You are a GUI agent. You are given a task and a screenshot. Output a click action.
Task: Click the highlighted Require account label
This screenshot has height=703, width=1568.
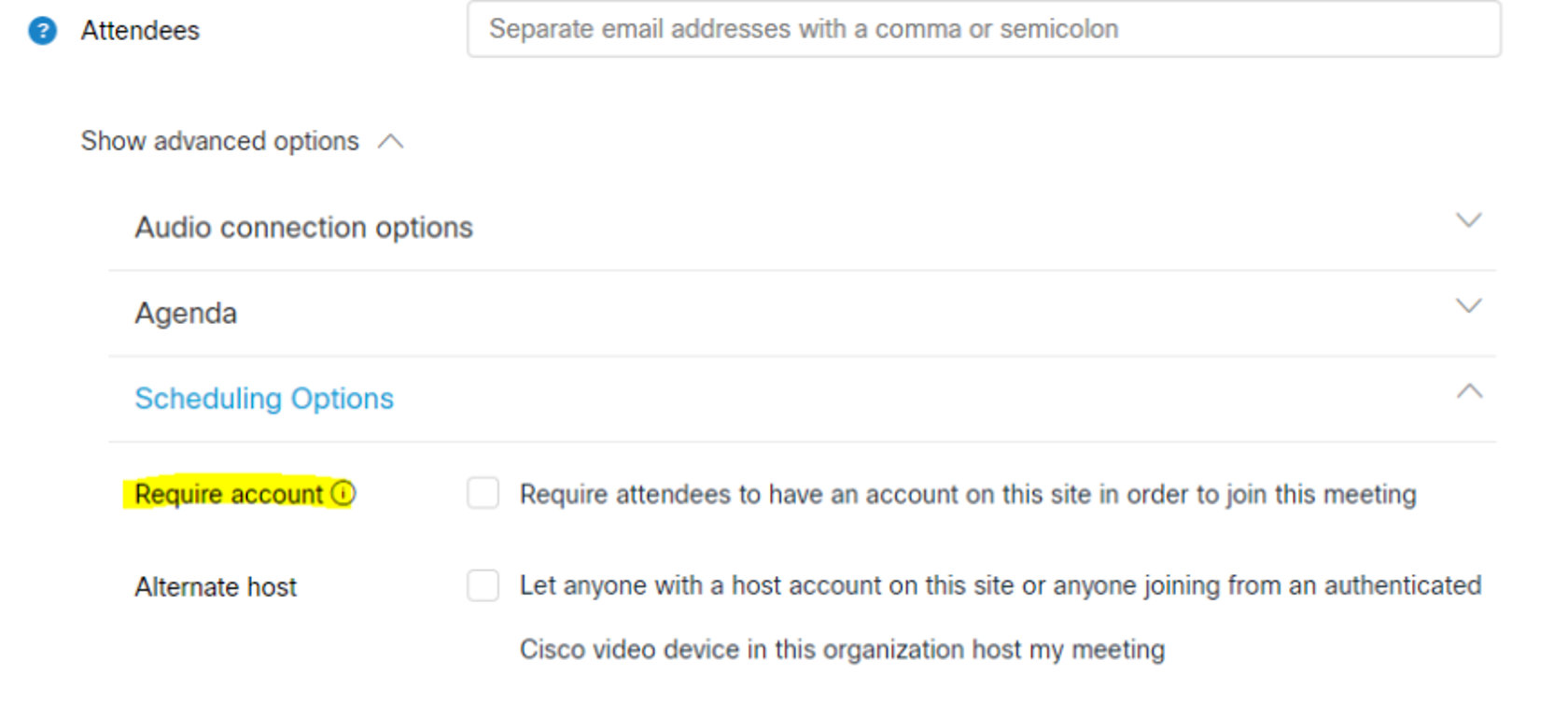[x=229, y=494]
